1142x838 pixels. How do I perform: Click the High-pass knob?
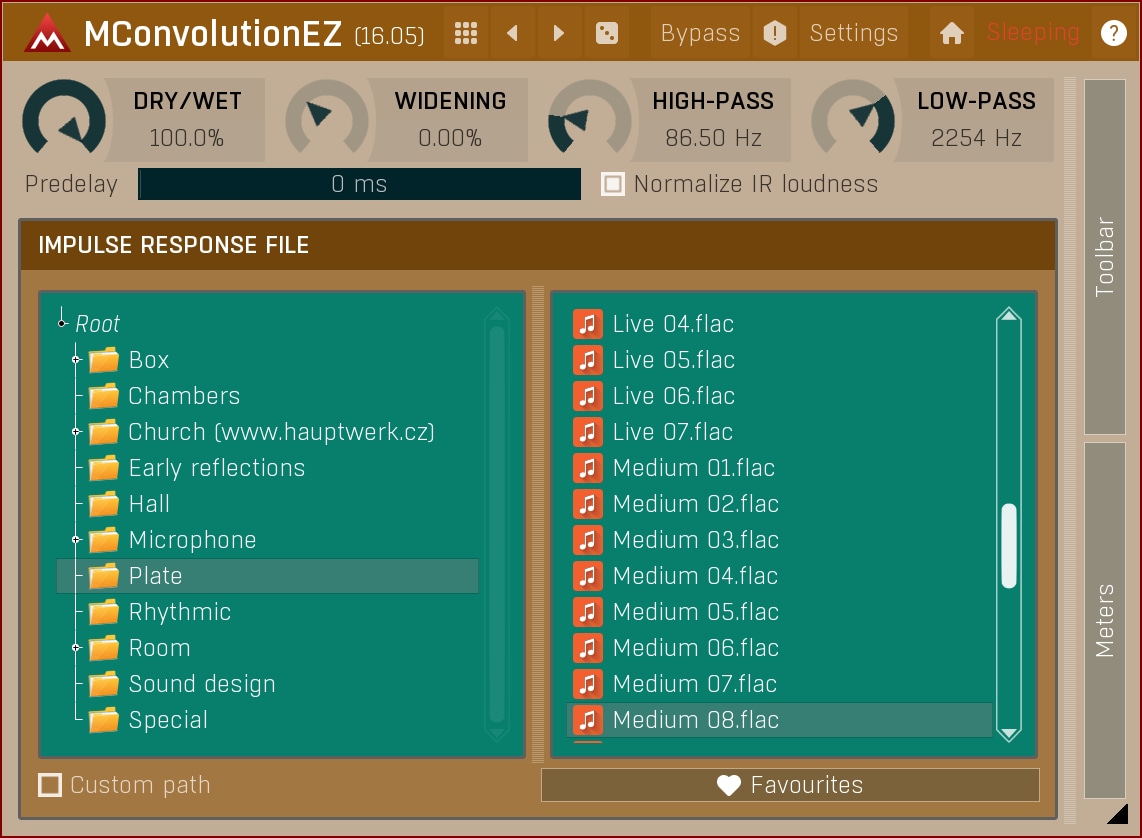pos(590,120)
